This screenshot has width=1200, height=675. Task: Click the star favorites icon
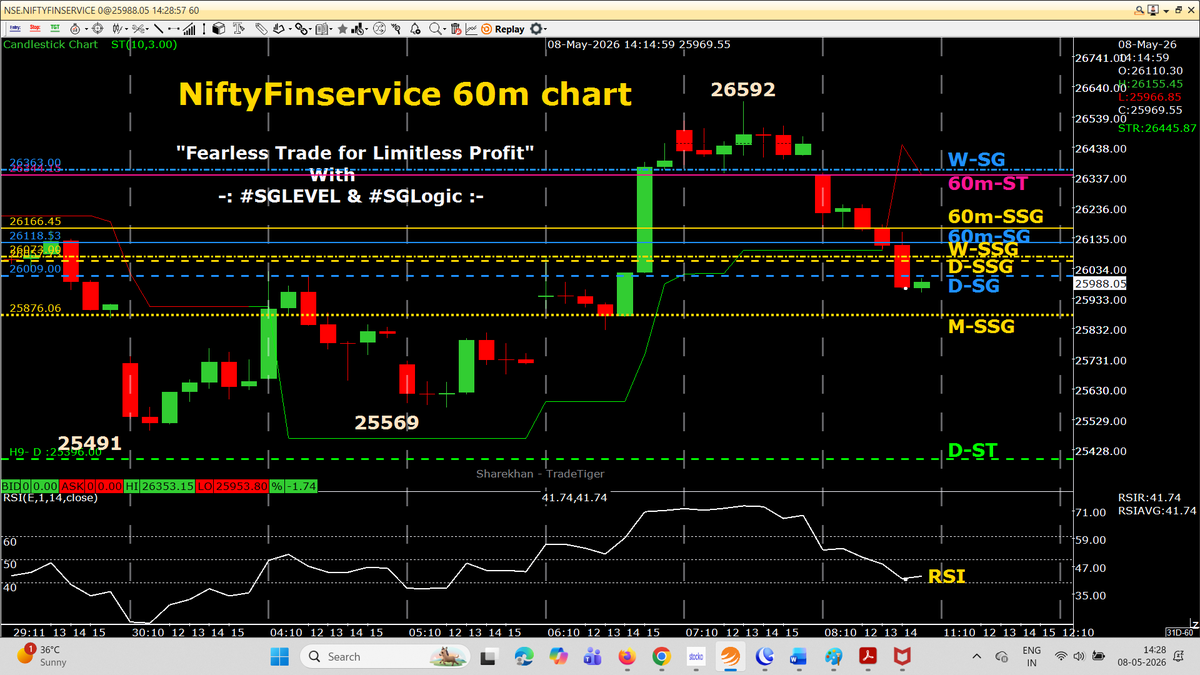click(x=342, y=29)
